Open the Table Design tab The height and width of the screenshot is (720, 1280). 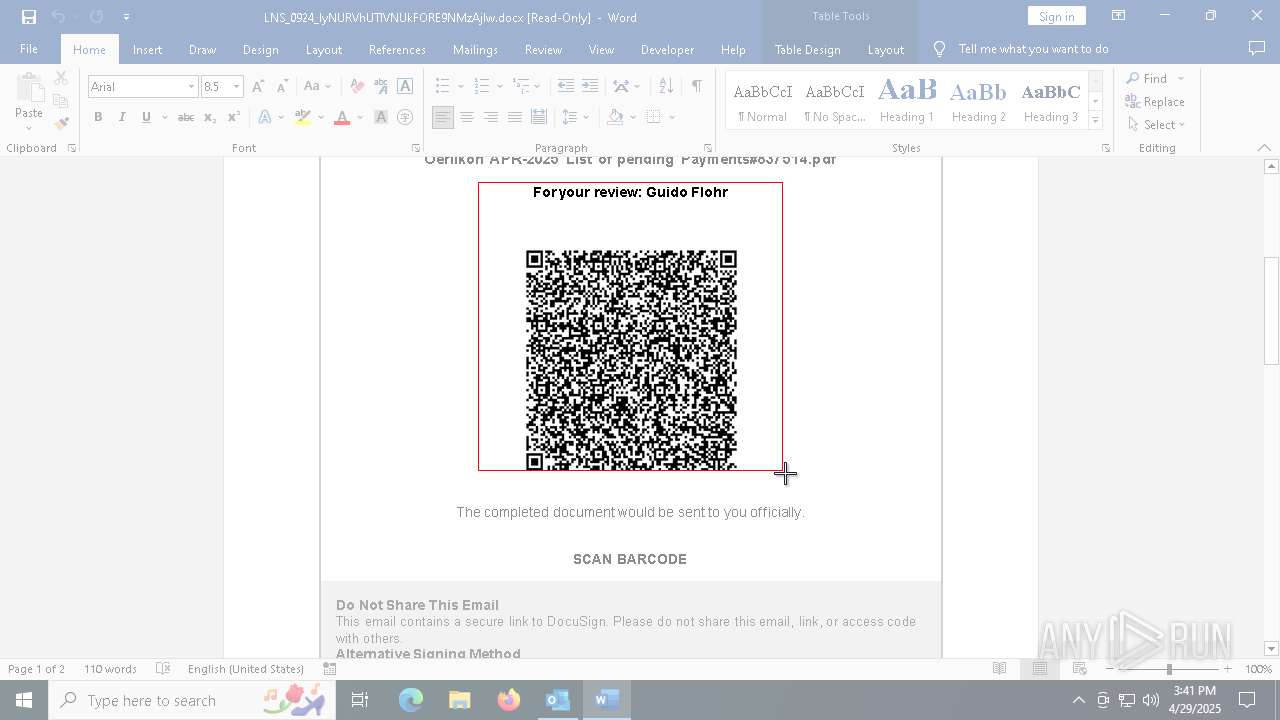click(807, 49)
